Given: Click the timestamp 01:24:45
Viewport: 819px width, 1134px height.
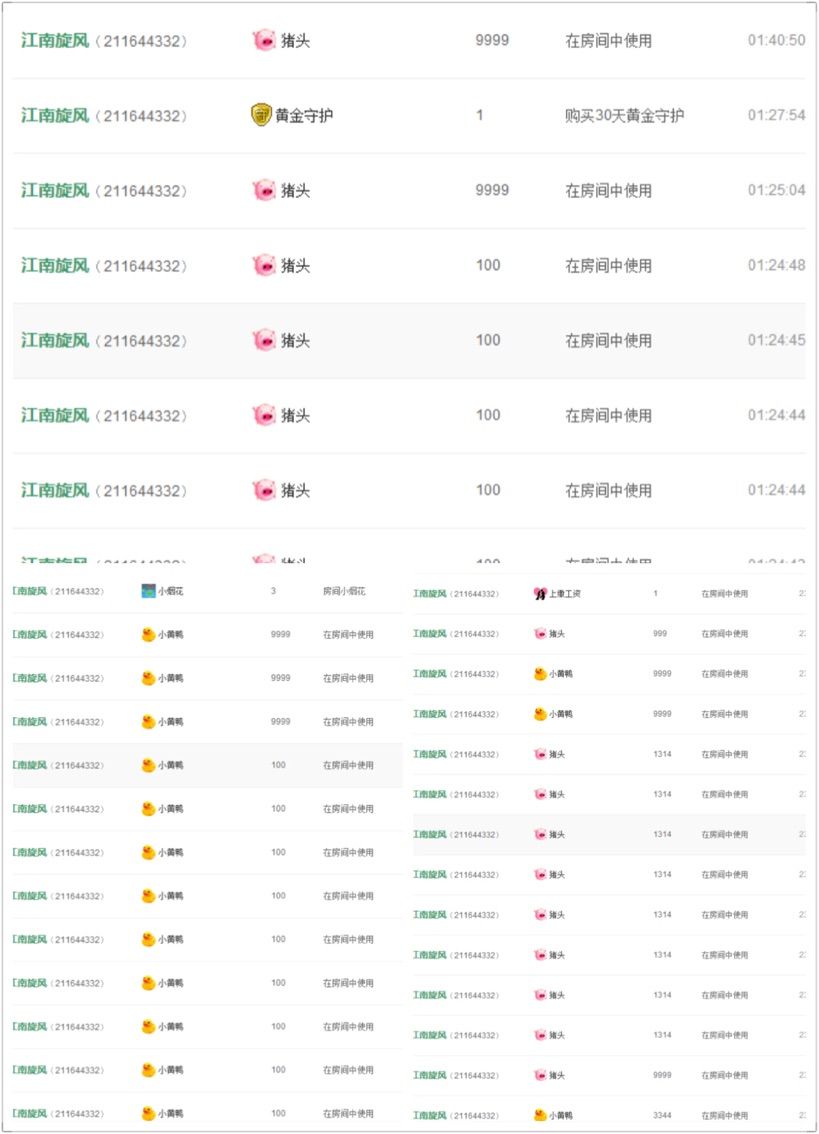Looking at the screenshot, I should click(x=776, y=340).
